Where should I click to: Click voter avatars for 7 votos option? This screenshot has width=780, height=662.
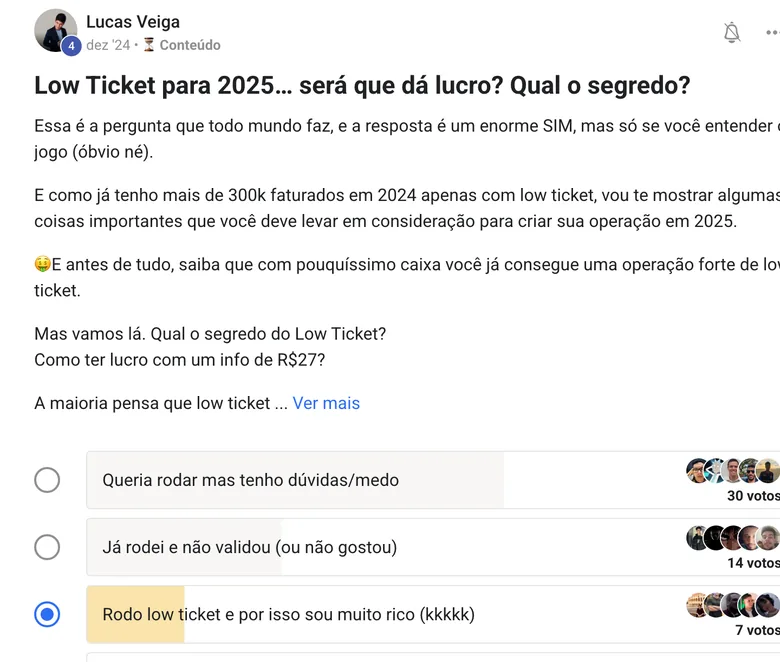tap(733, 605)
